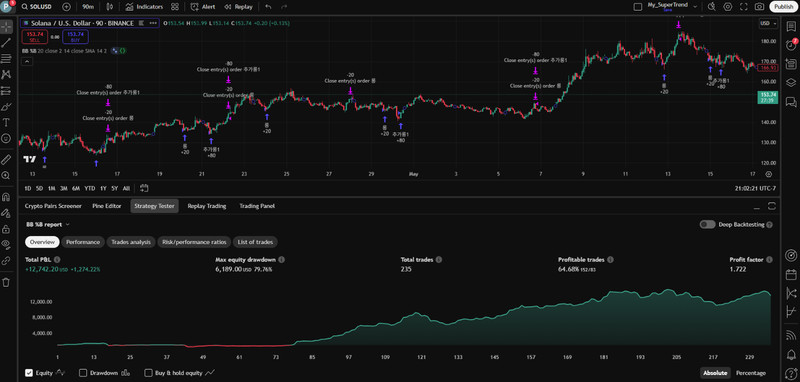Open the USD currency dropdown
This screenshot has width=800, height=382.
pyautogui.click(x=768, y=23)
